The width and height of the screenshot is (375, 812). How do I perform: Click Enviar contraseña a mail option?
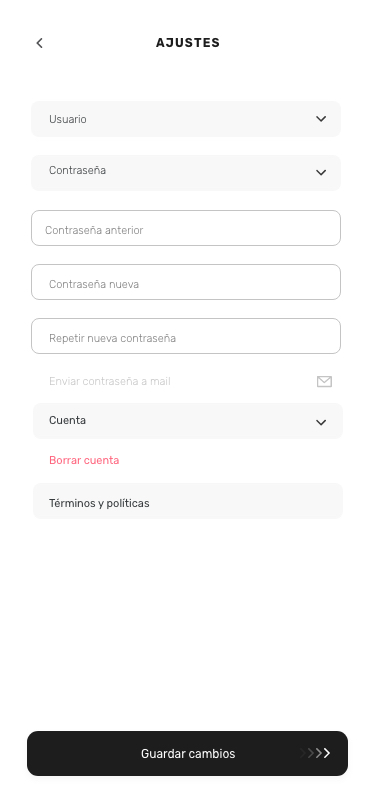(110, 382)
